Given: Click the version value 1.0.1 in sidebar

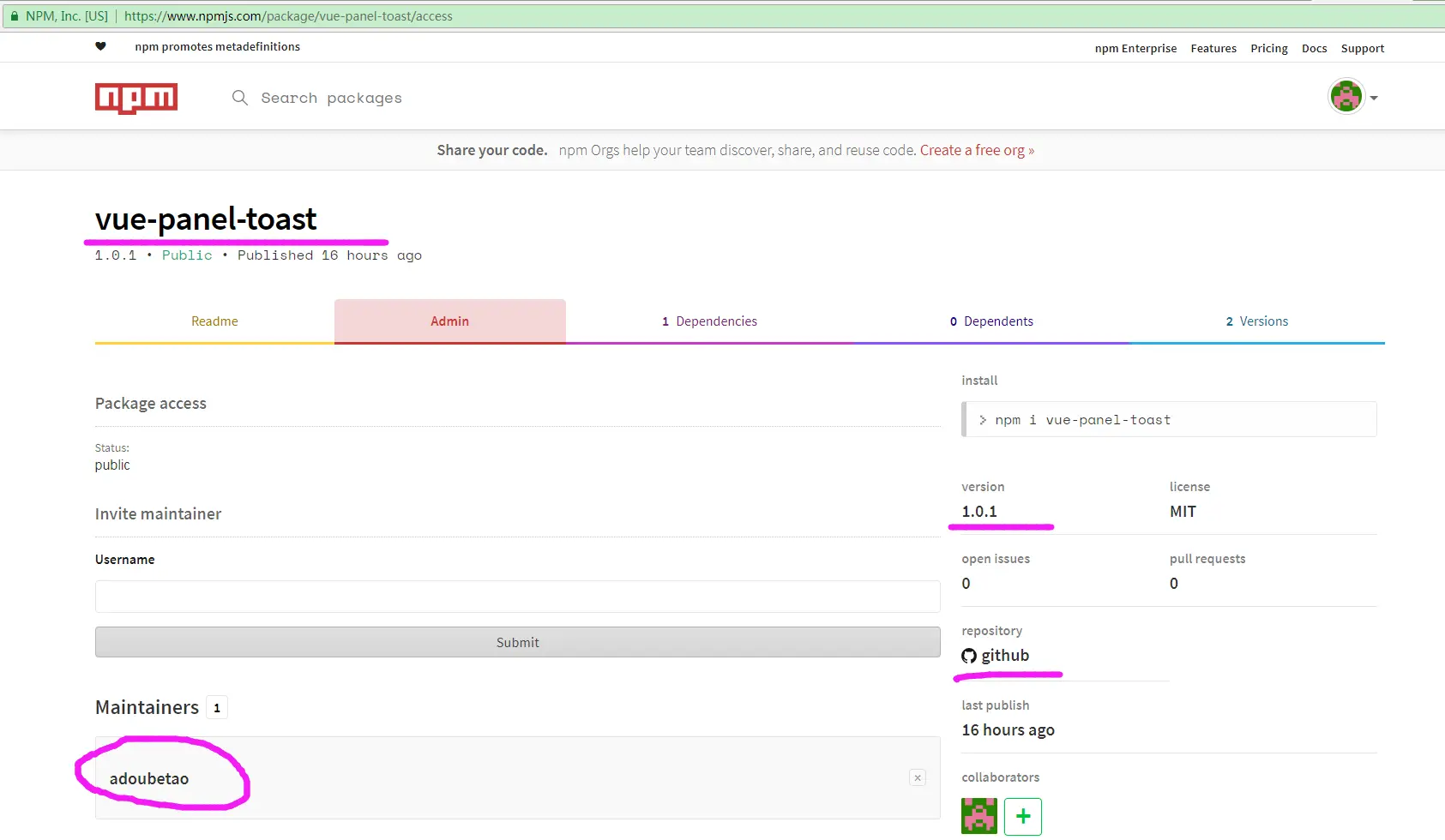Looking at the screenshot, I should pyautogui.click(x=979, y=512).
